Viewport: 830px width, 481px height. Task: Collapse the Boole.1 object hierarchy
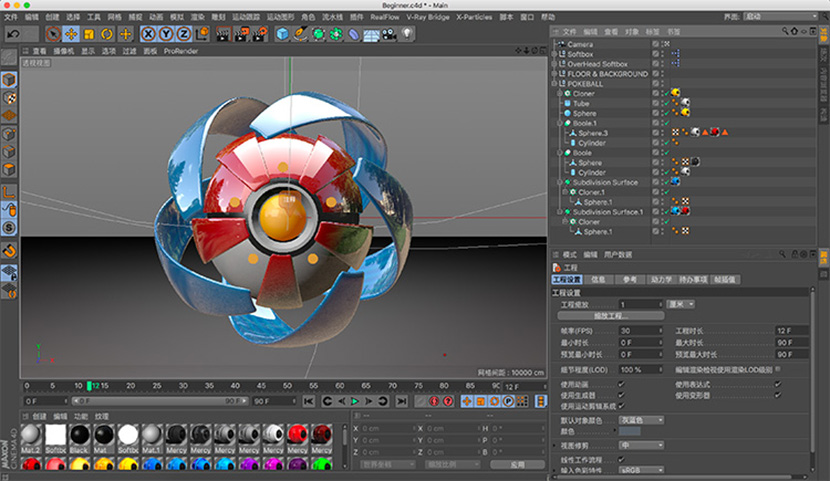click(x=560, y=123)
